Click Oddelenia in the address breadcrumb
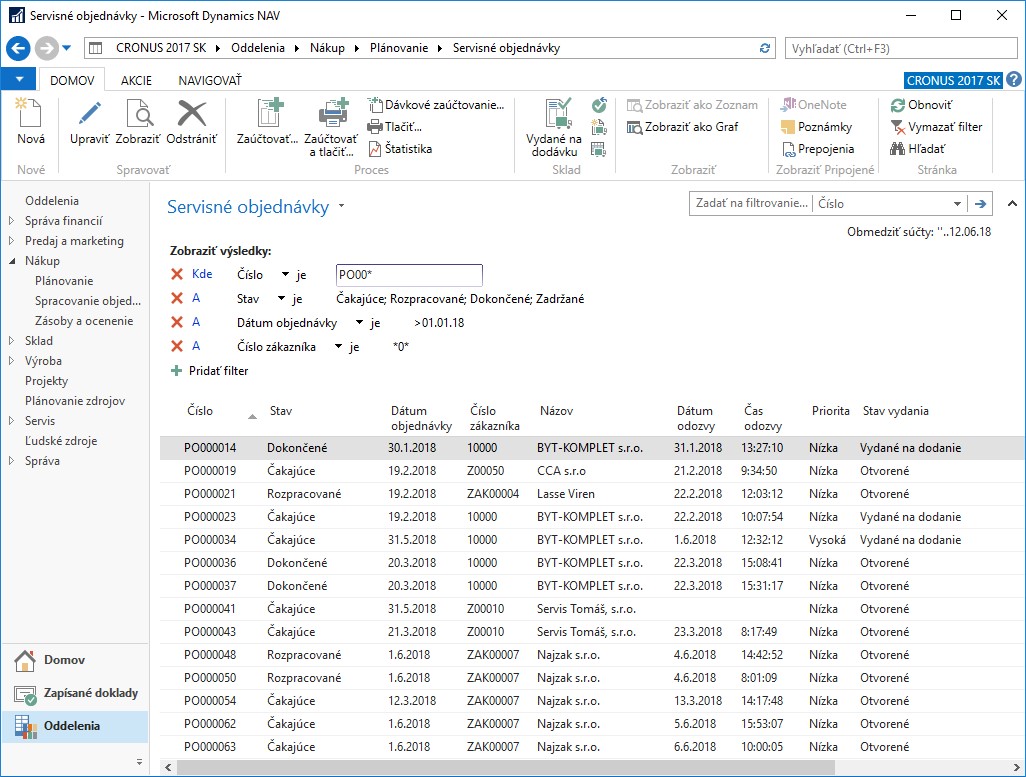The image size is (1026, 777). pyautogui.click(x=258, y=48)
